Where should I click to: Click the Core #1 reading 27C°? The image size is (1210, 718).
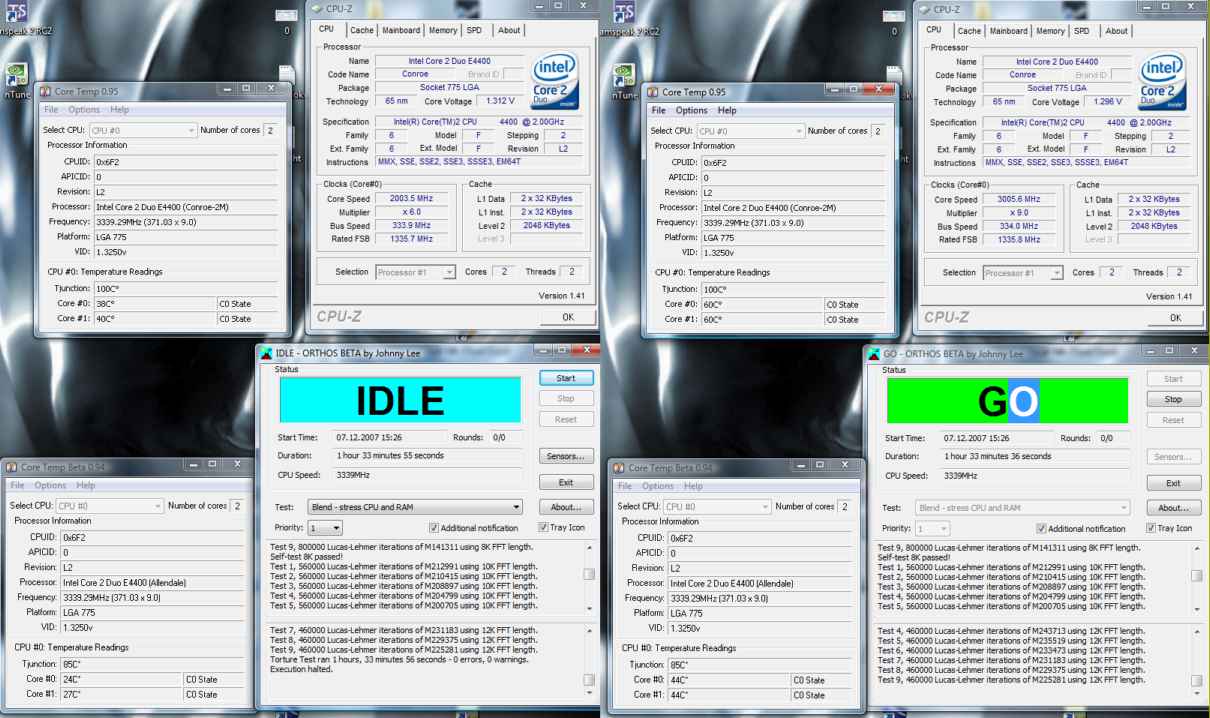point(120,693)
